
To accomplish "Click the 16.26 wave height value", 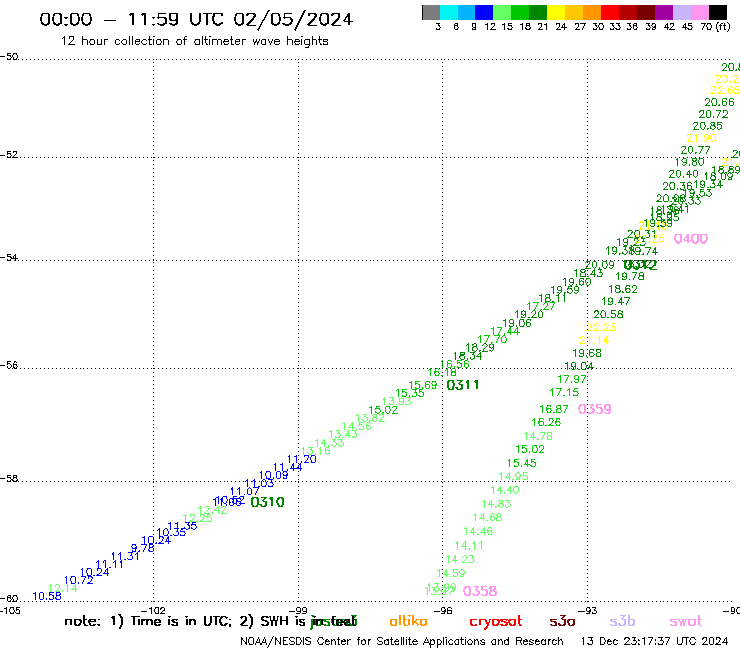I will pyautogui.click(x=546, y=422).
